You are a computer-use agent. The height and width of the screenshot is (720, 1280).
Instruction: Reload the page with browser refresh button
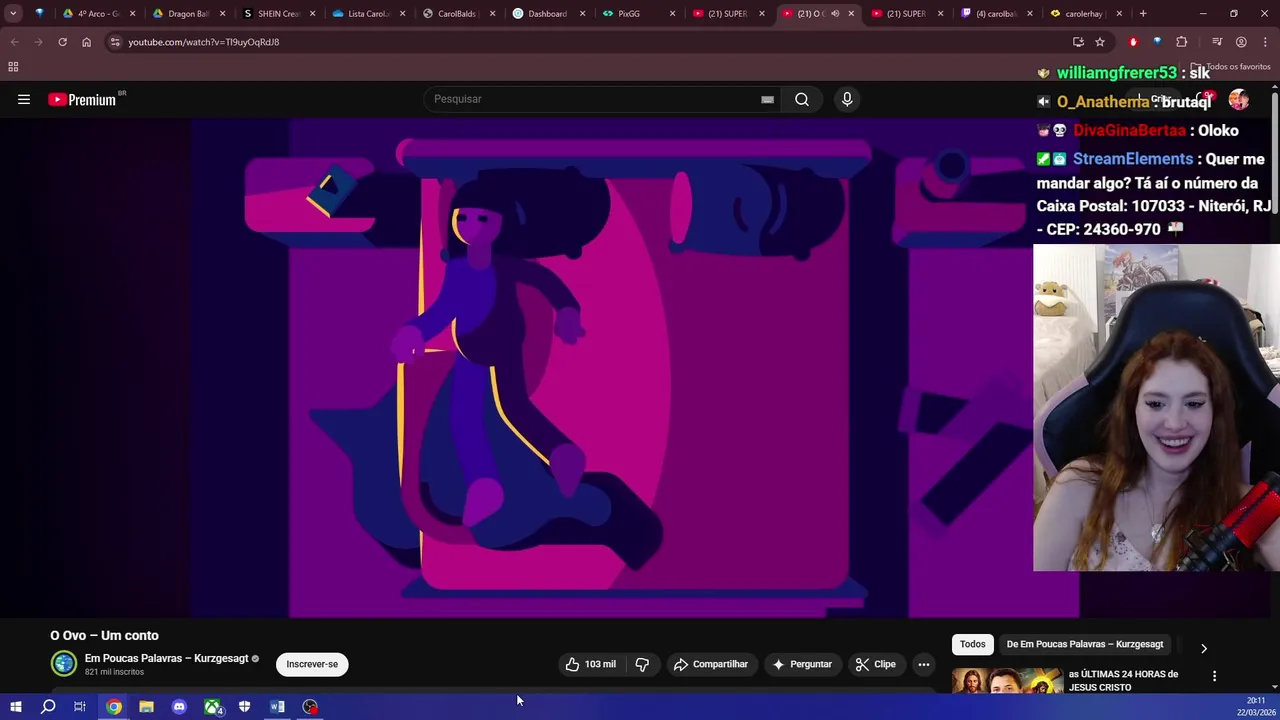(x=62, y=42)
